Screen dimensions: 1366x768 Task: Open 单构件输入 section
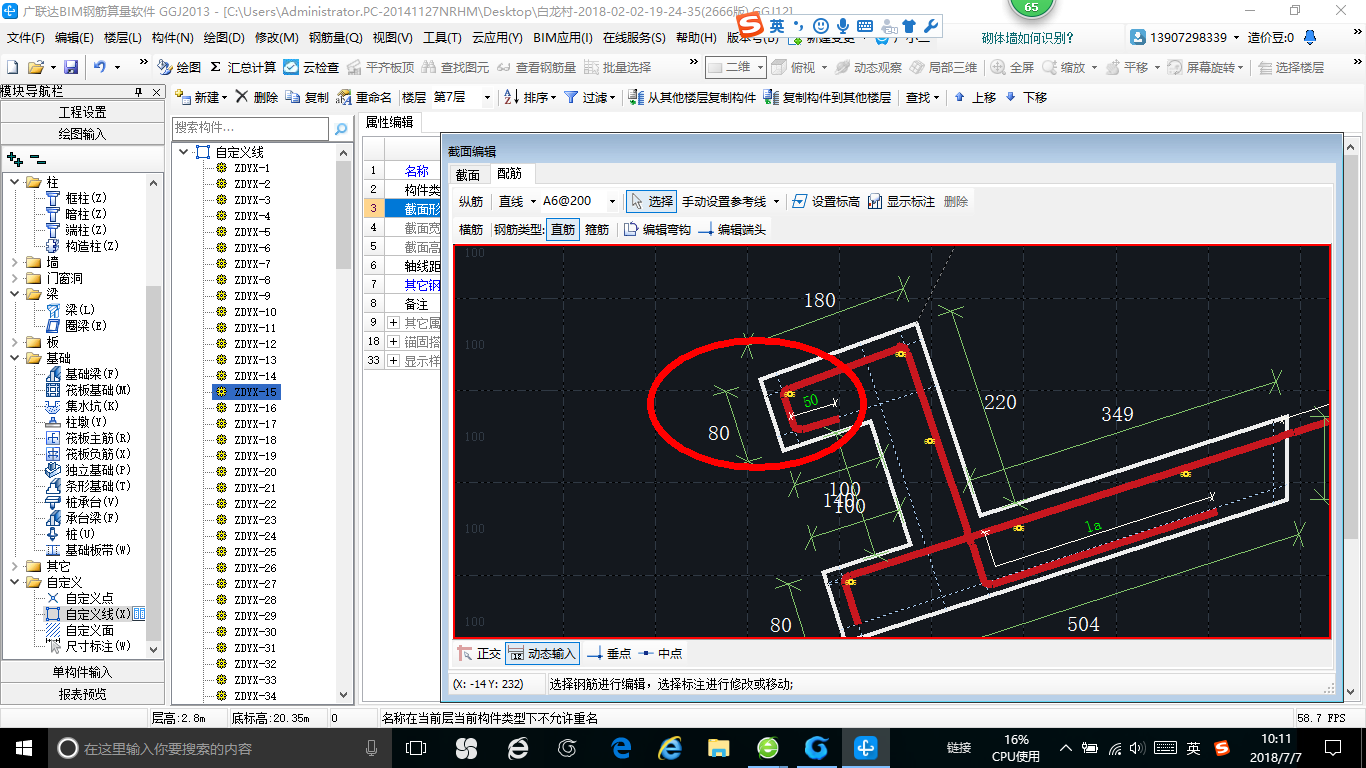[83, 672]
